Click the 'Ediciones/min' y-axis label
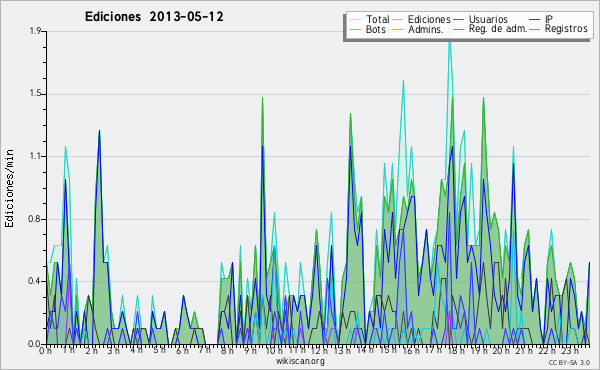 pyautogui.click(x=9, y=188)
